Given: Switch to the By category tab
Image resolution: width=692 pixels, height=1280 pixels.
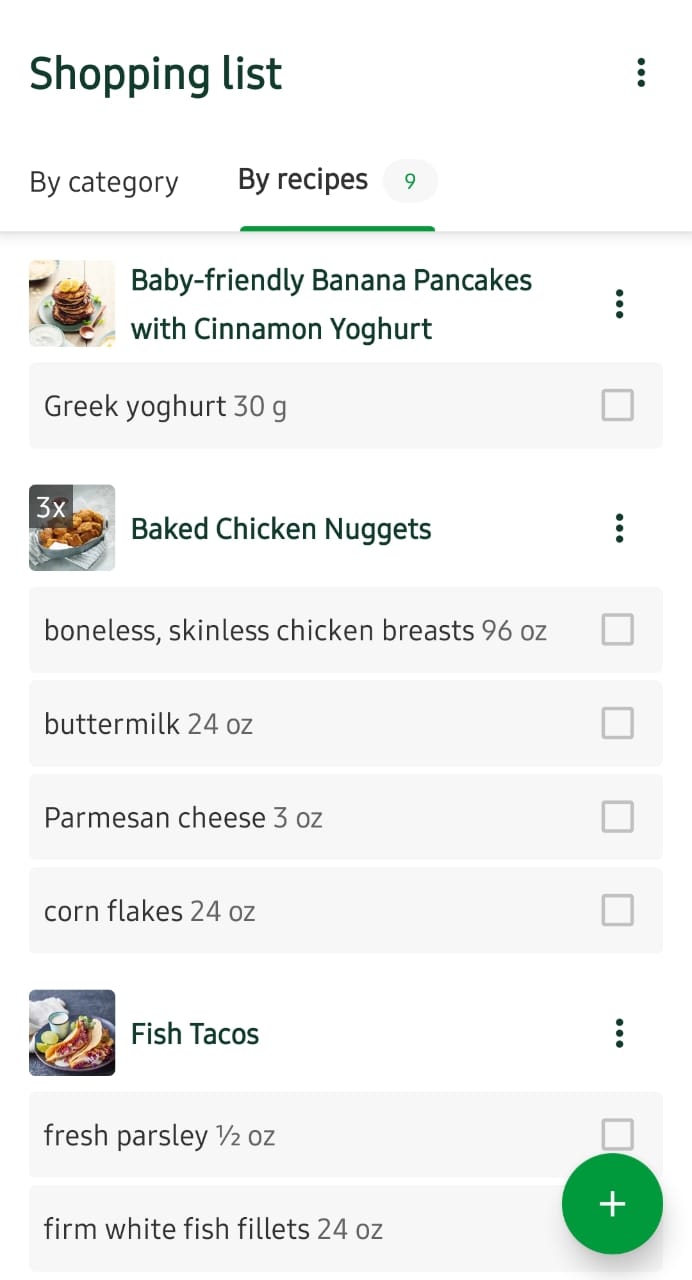Looking at the screenshot, I should click(x=104, y=182).
